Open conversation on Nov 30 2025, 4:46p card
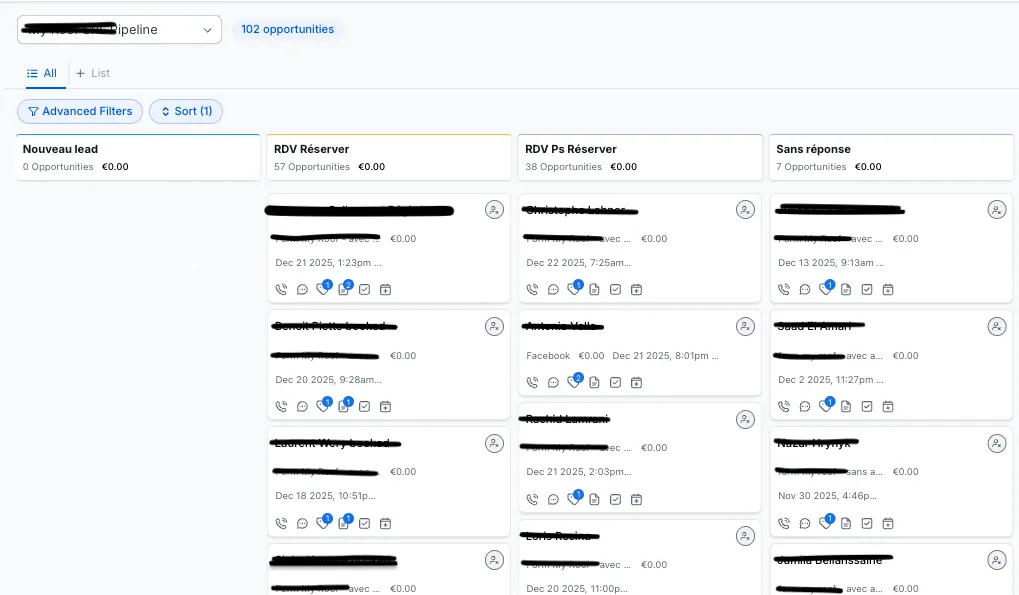1019x595 pixels. (805, 524)
